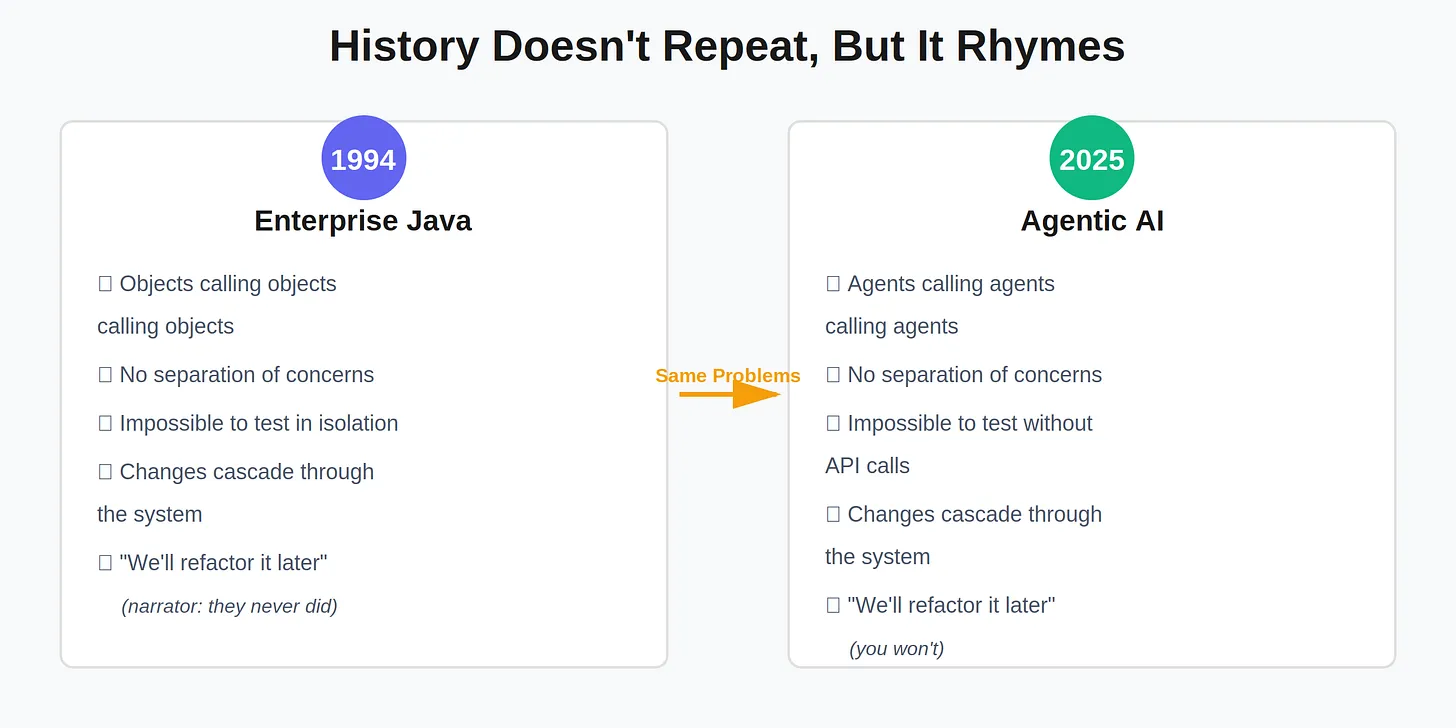The height and width of the screenshot is (728, 1456).
Task: Click the purple 1994 circle badge
Action: (x=363, y=158)
